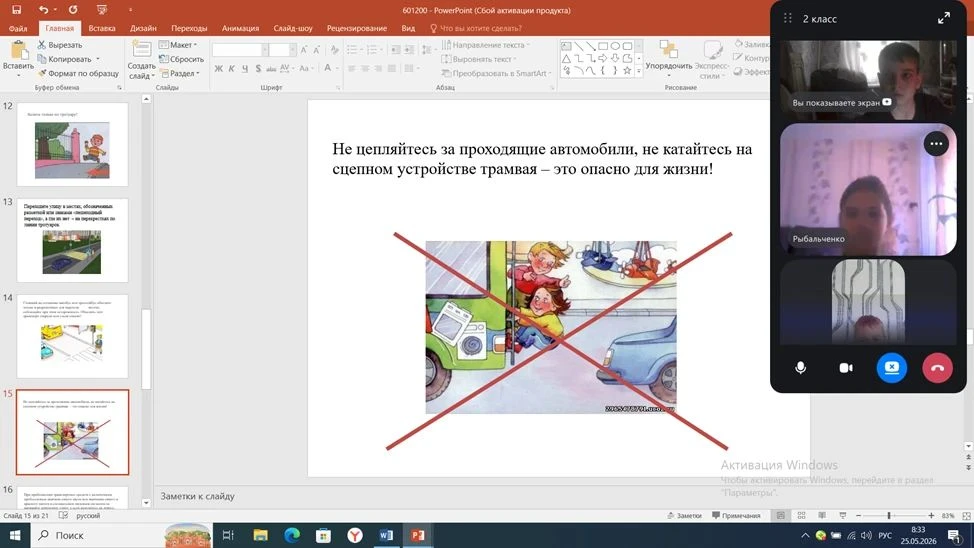Open Выровнять текст dropdown
This screenshot has height=548, width=974.
point(479,59)
